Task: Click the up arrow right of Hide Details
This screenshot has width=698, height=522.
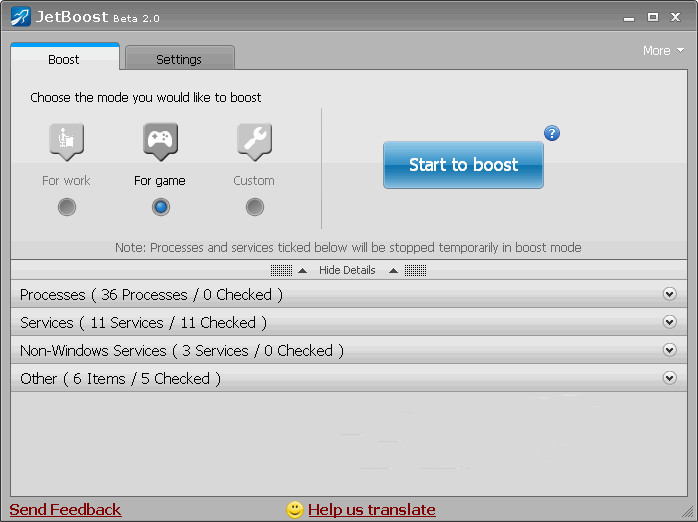Action: point(393,271)
